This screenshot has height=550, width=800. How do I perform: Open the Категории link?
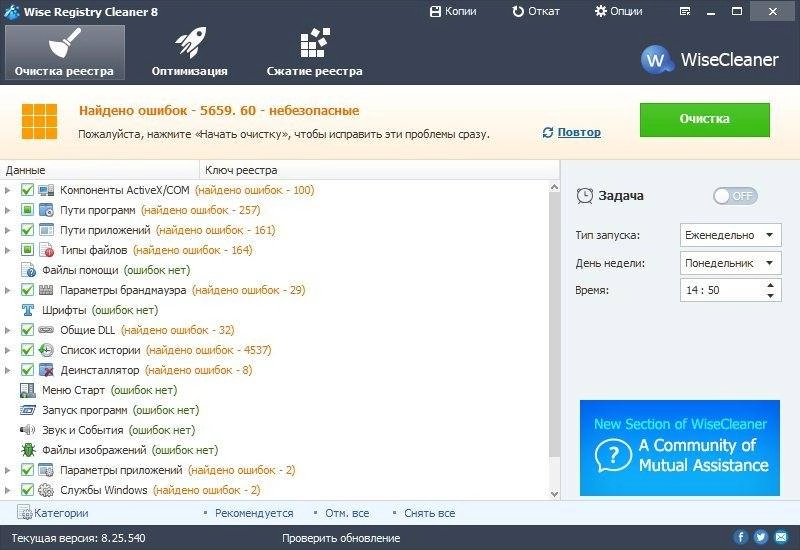pos(53,513)
